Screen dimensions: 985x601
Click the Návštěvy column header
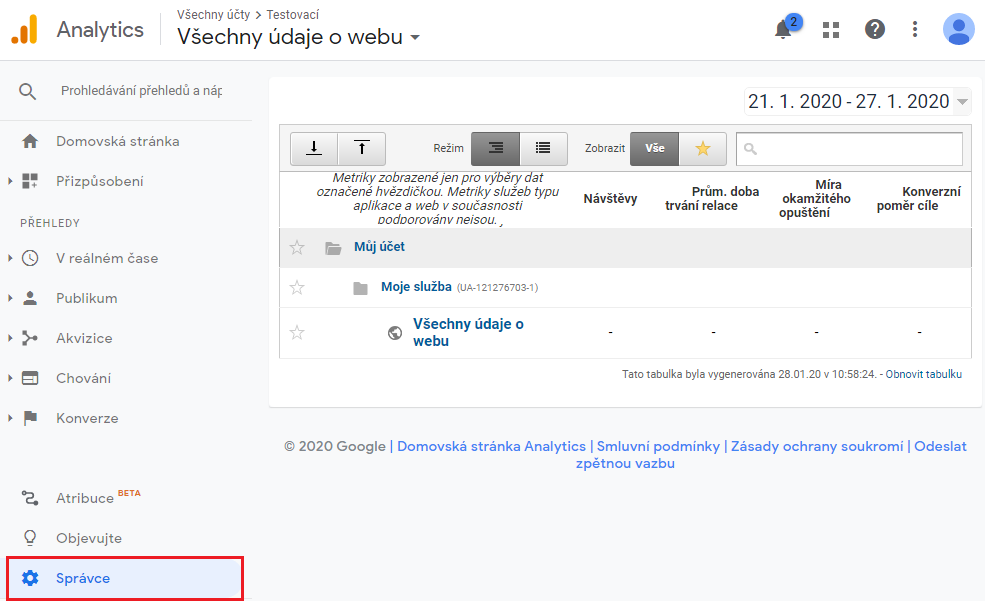[610, 199]
